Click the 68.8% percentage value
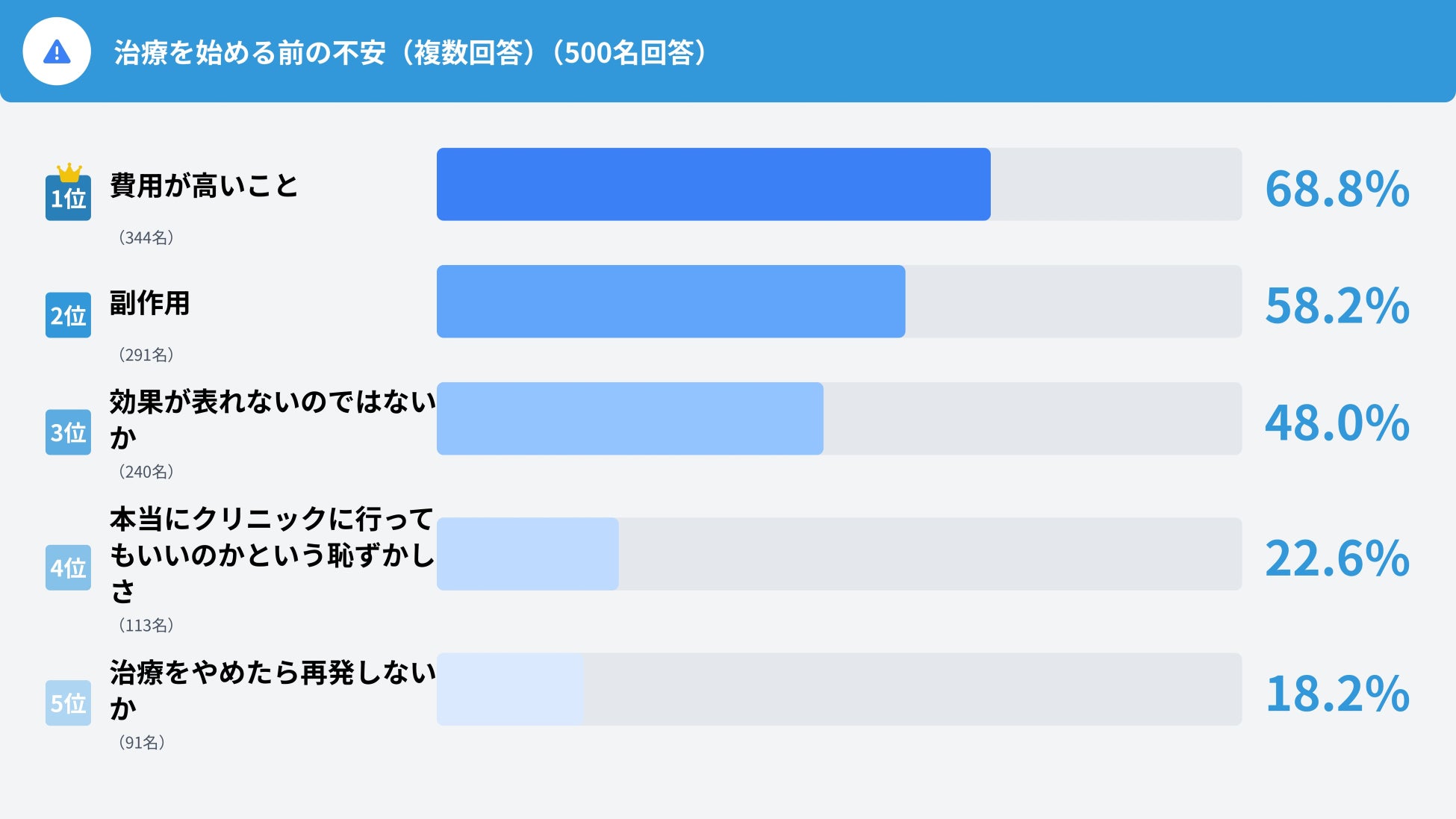This screenshot has width=1456, height=819. (x=1337, y=188)
